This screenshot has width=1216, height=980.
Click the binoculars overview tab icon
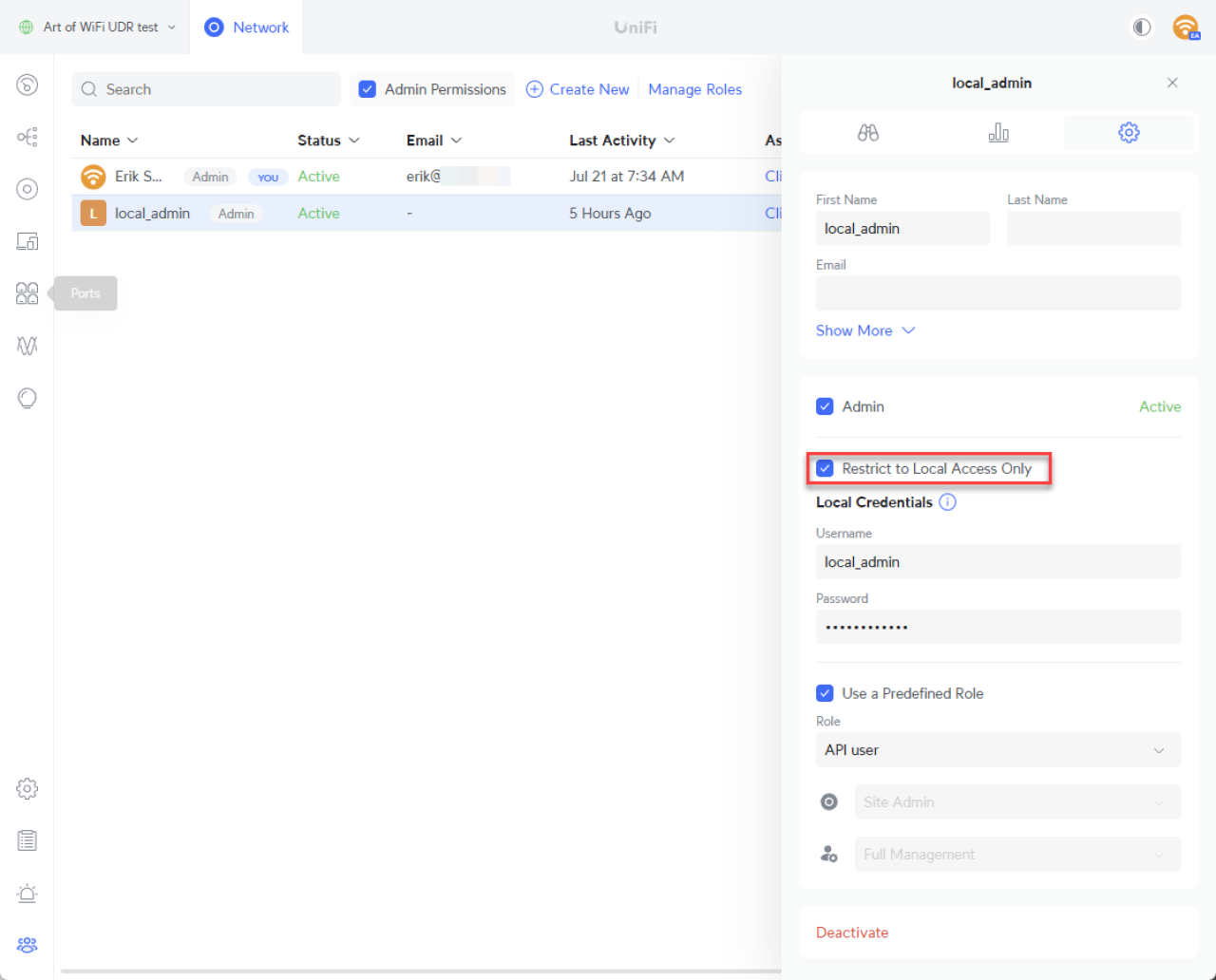click(867, 133)
